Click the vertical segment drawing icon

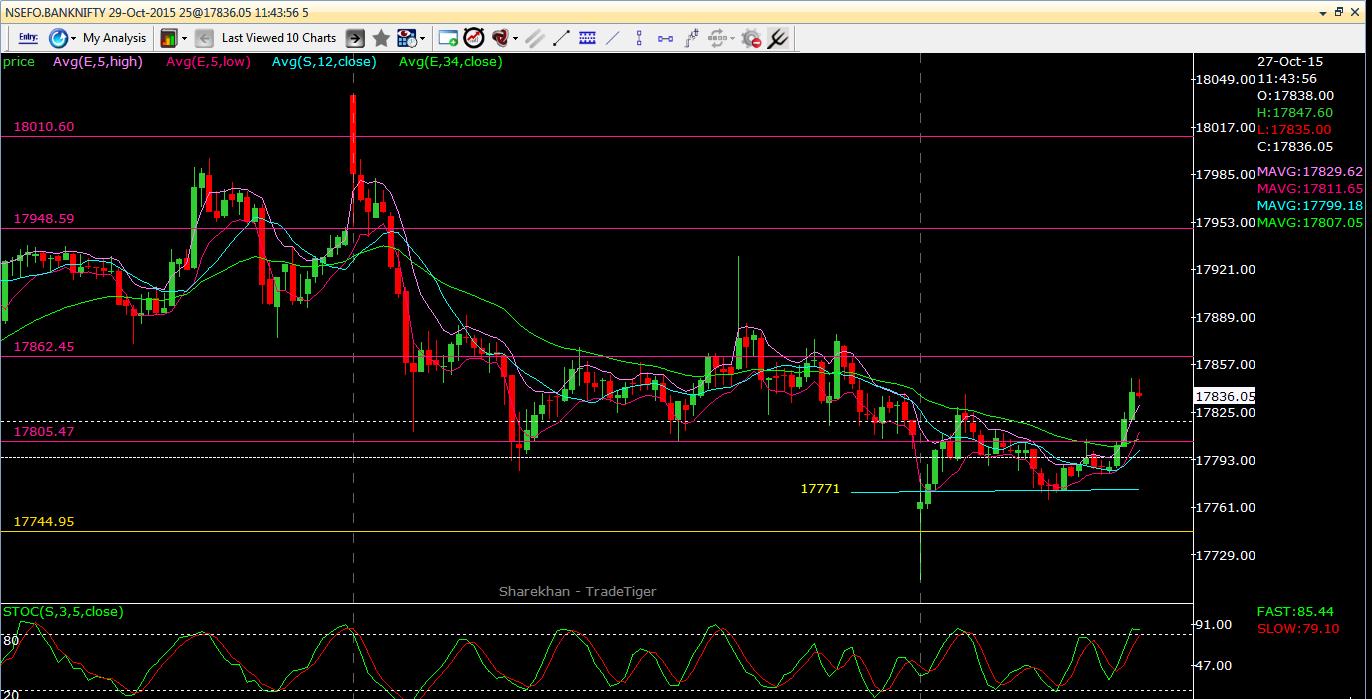(639, 39)
